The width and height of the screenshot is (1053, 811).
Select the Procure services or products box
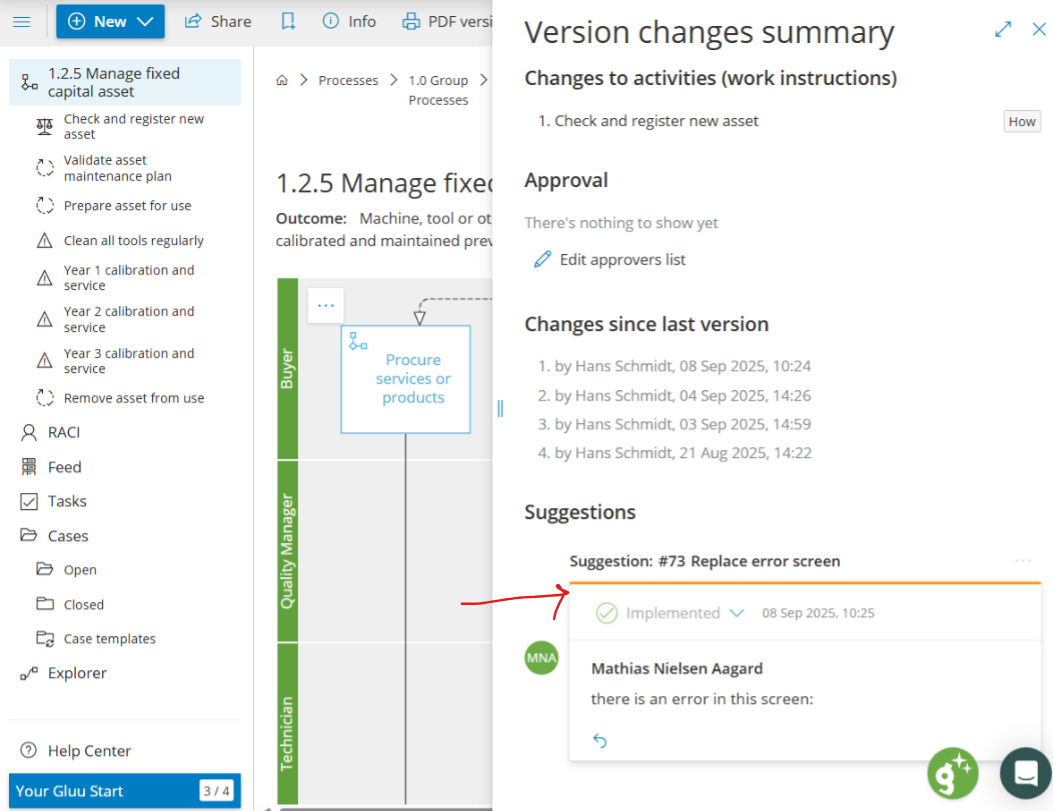click(x=406, y=379)
